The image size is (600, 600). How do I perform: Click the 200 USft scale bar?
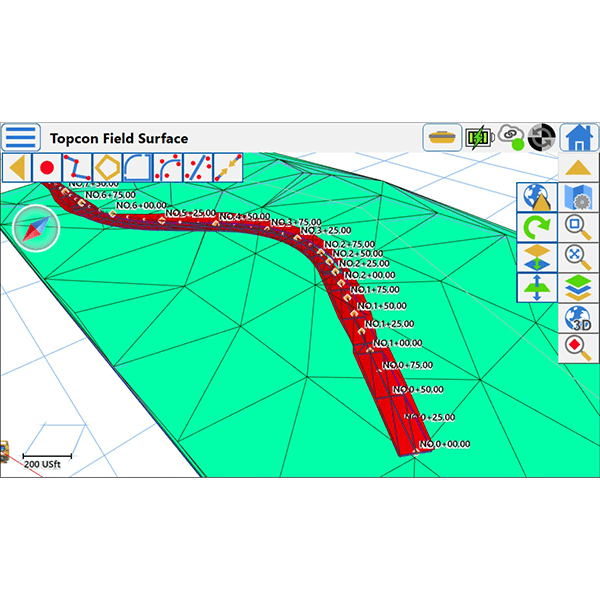47,461
